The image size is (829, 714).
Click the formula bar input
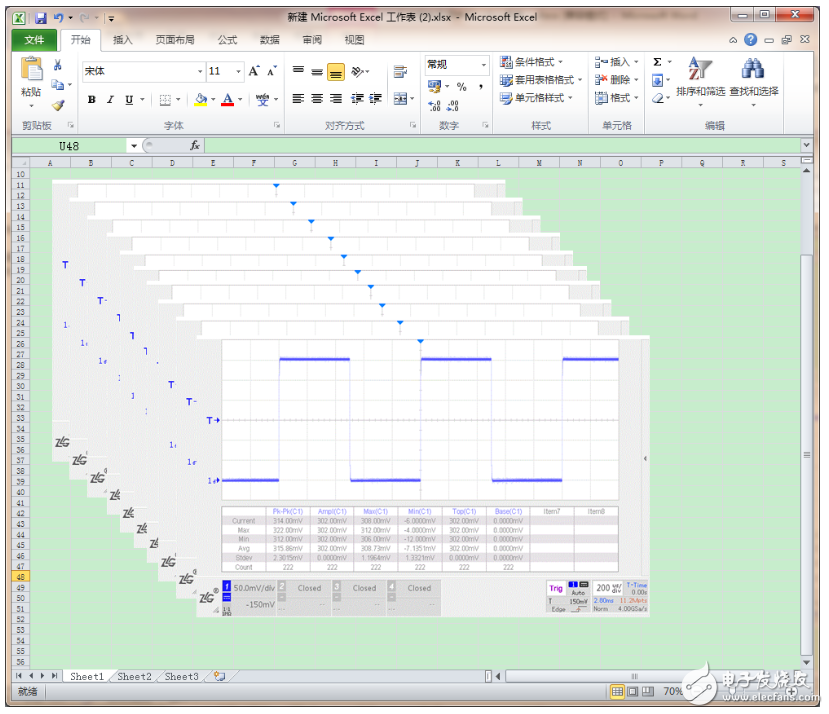click(503, 145)
